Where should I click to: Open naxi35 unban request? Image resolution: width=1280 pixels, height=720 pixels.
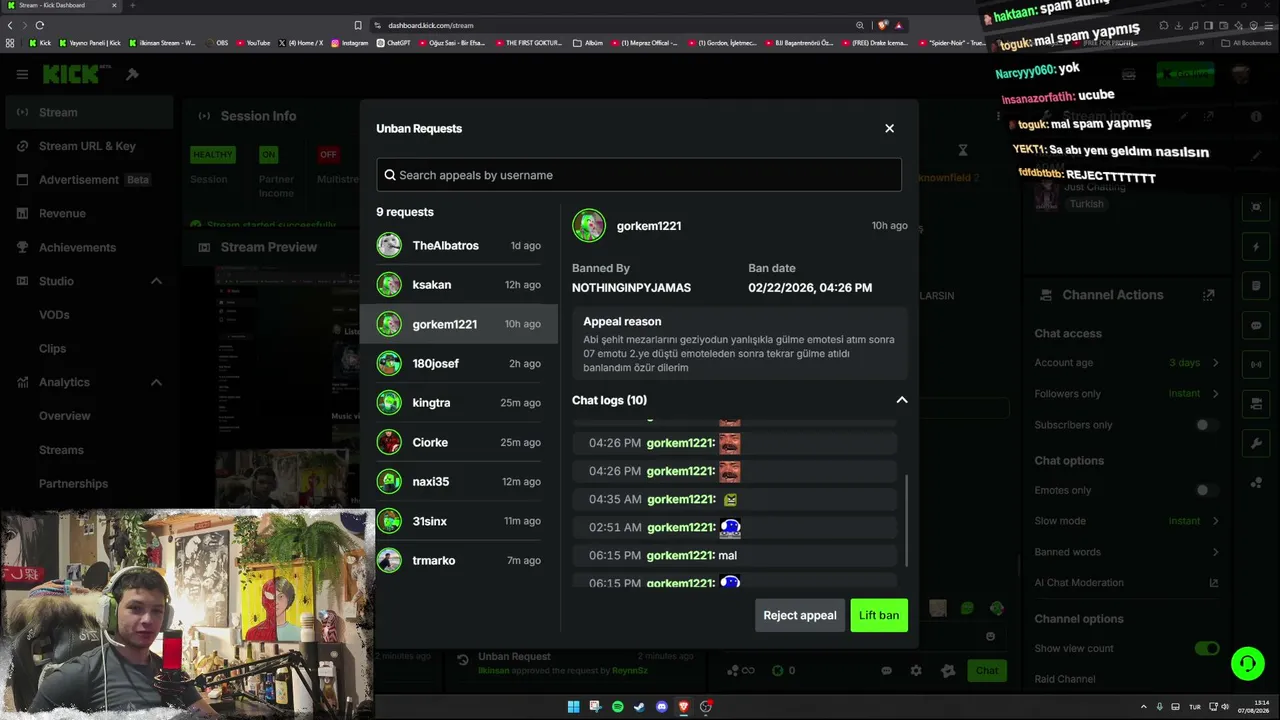point(459,481)
